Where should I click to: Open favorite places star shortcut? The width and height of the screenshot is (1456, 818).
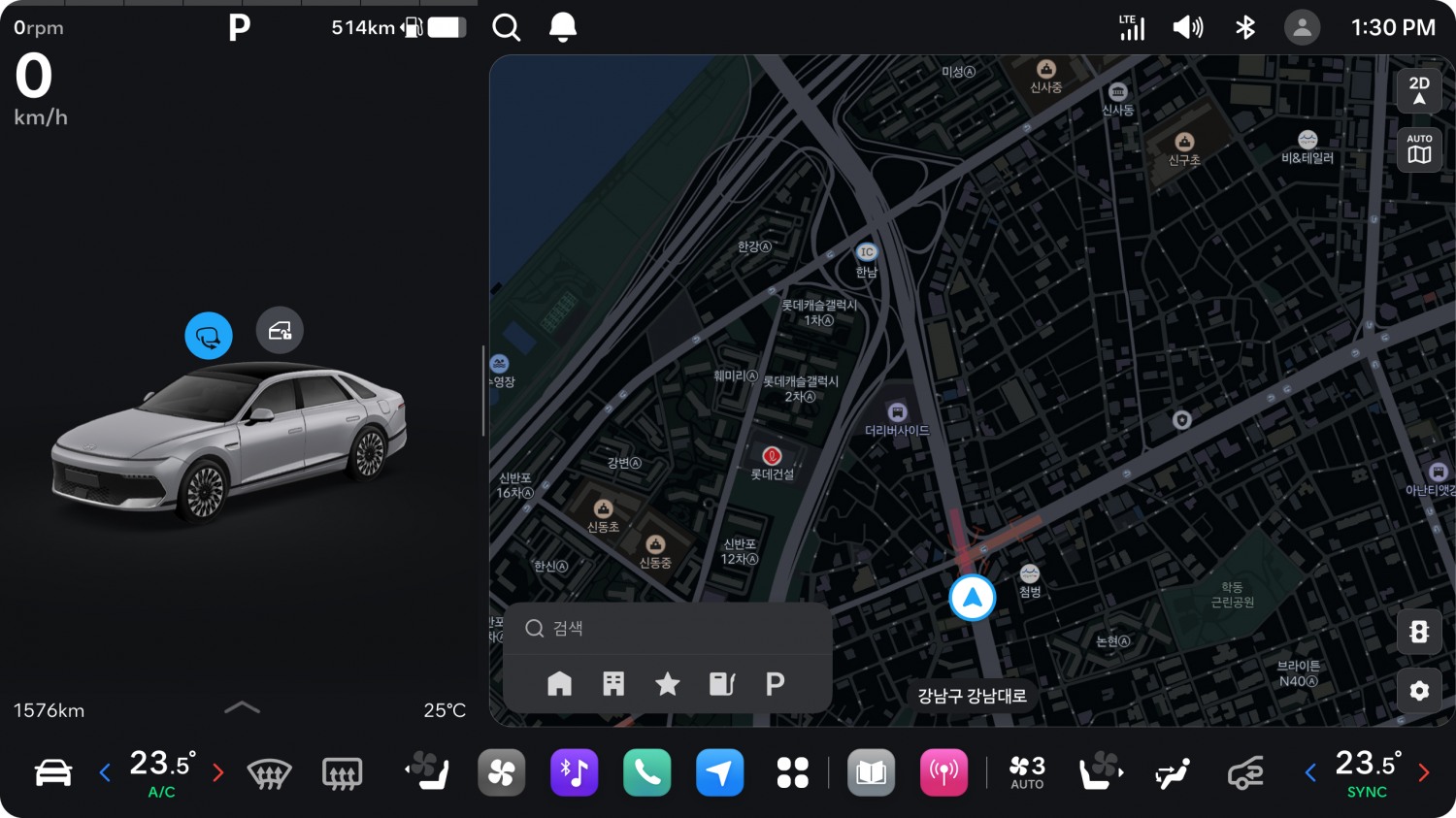[668, 684]
